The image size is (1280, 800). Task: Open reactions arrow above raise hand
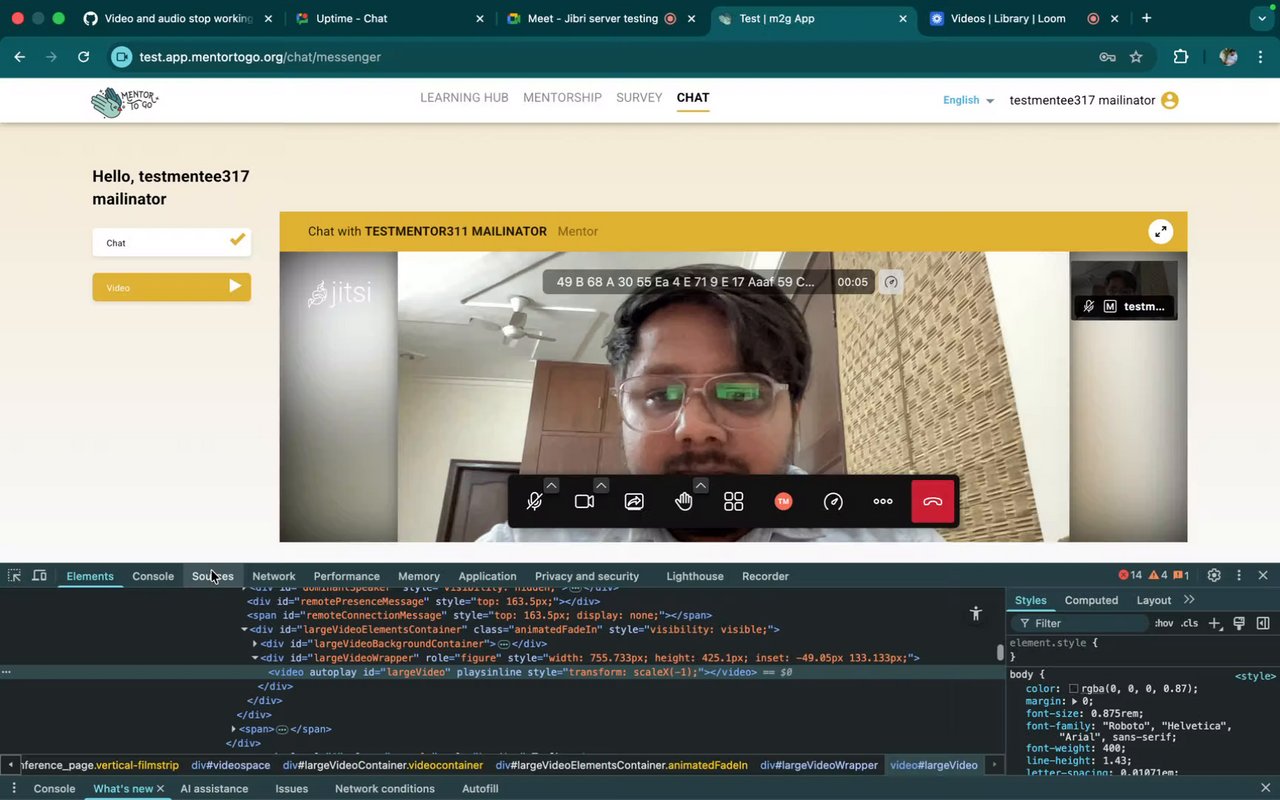coord(701,485)
